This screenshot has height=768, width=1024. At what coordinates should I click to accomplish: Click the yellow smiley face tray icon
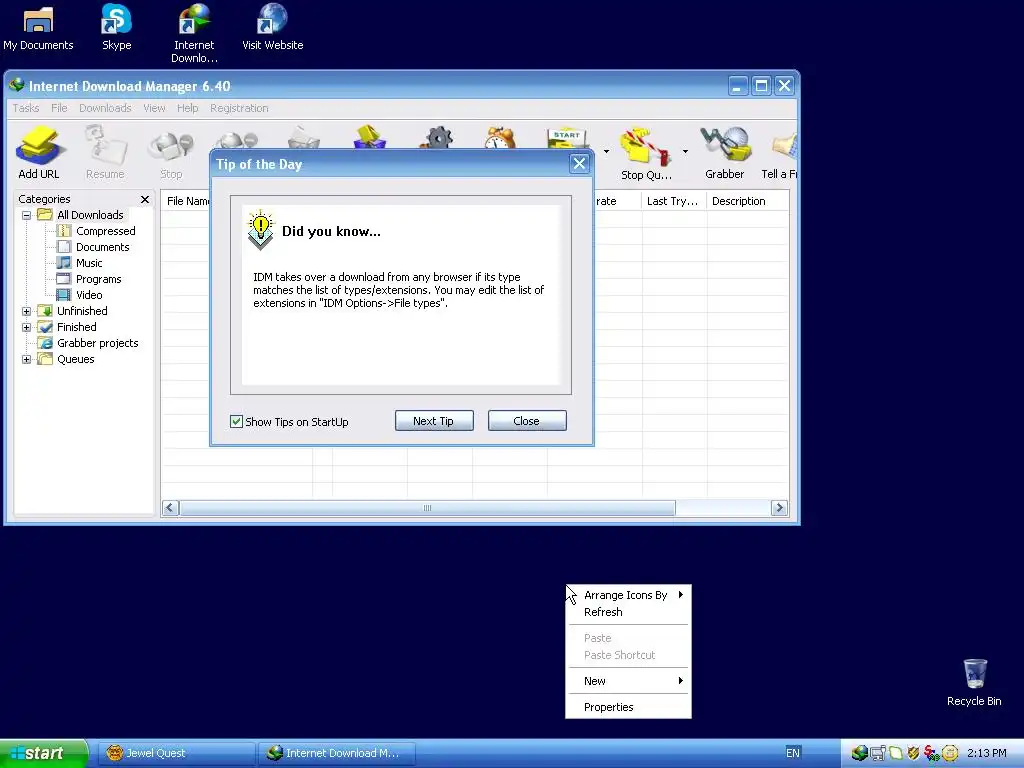(950, 753)
